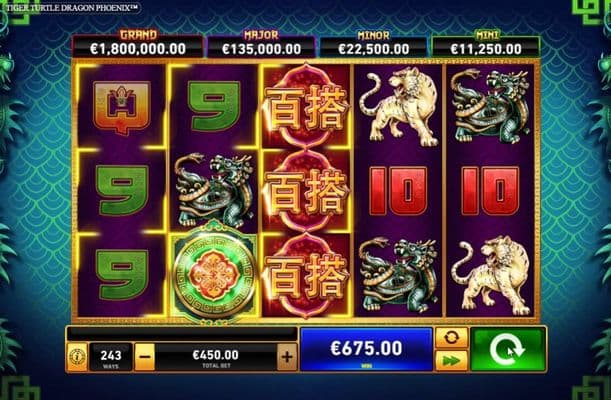Click the Q symbol on first reel
The image size is (611, 400).
click(x=122, y=107)
